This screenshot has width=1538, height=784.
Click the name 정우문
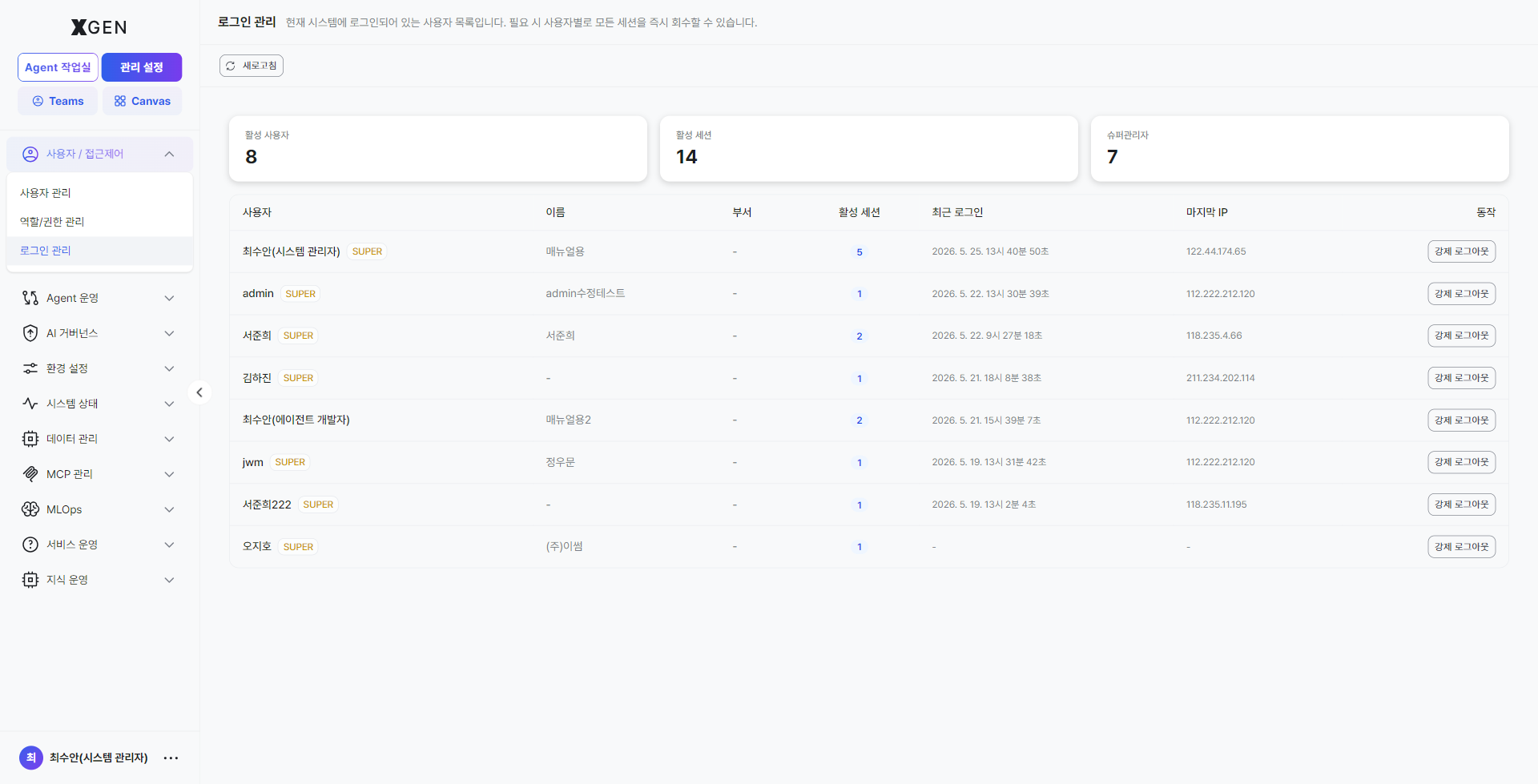[561, 462]
